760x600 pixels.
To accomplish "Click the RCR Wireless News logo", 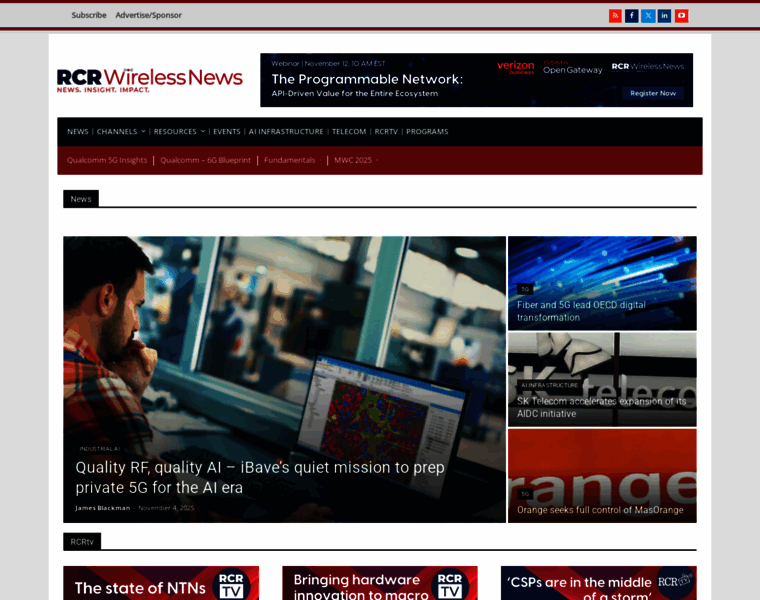I will 150,80.
